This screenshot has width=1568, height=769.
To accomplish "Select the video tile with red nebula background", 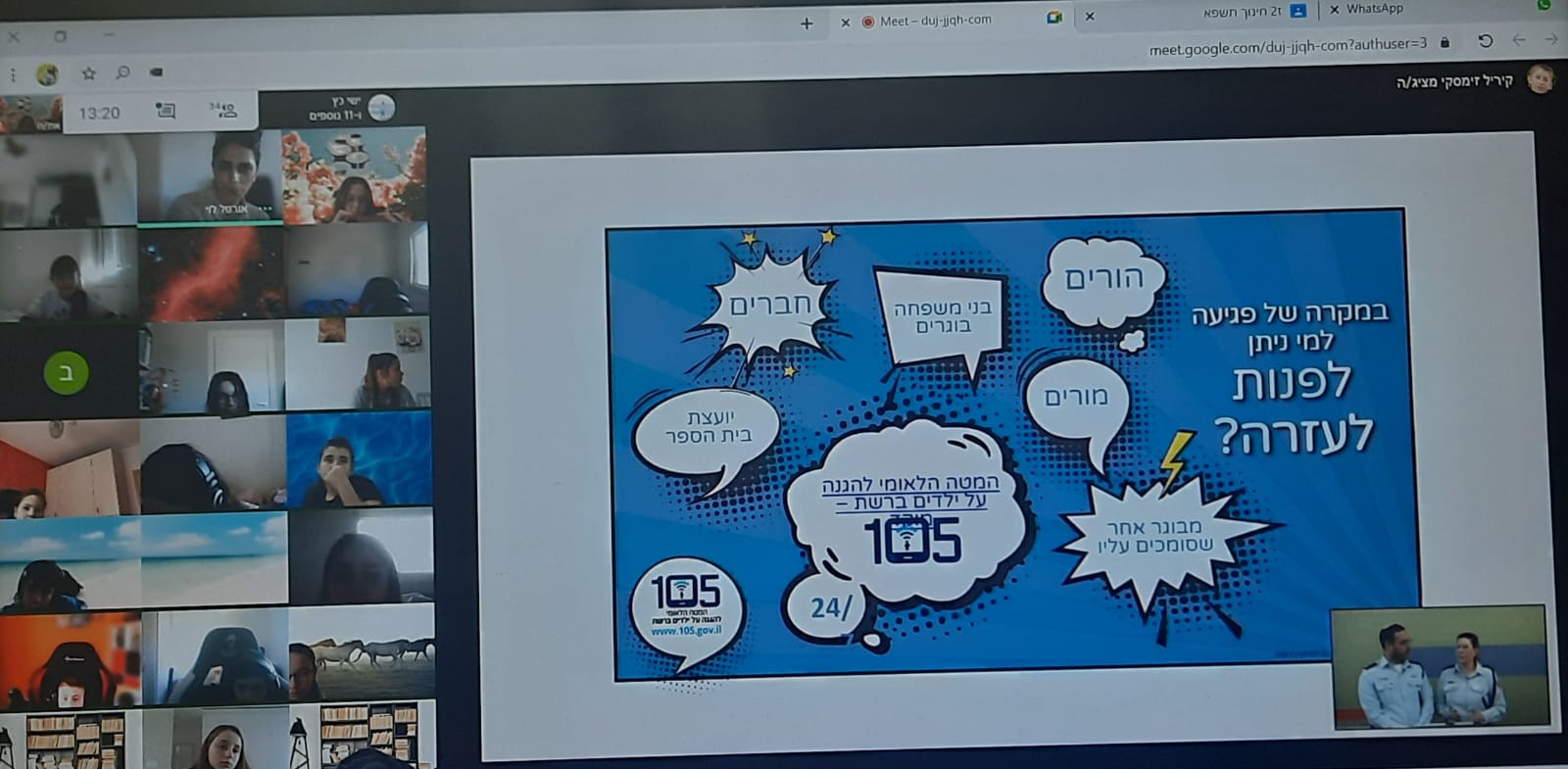I will click(x=212, y=273).
